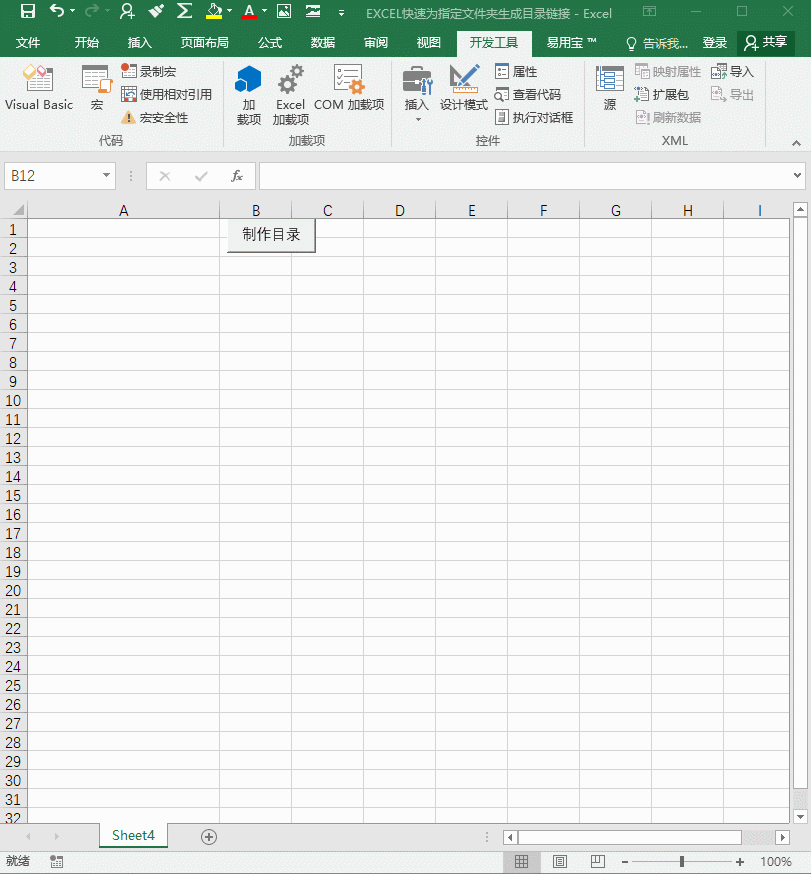Add a new sheet

(x=209, y=837)
